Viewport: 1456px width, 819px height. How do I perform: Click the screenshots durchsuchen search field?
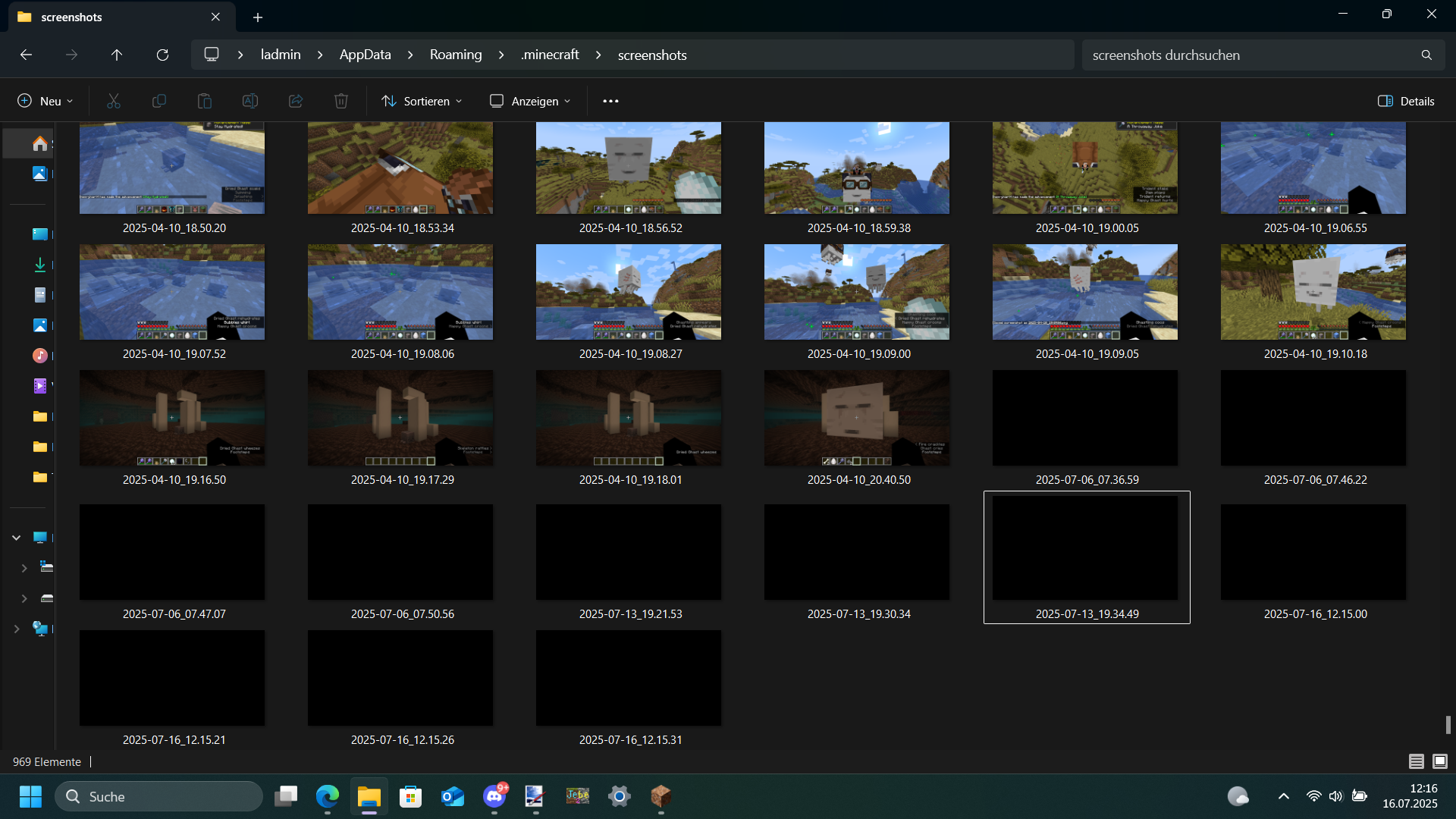[x=1263, y=55]
